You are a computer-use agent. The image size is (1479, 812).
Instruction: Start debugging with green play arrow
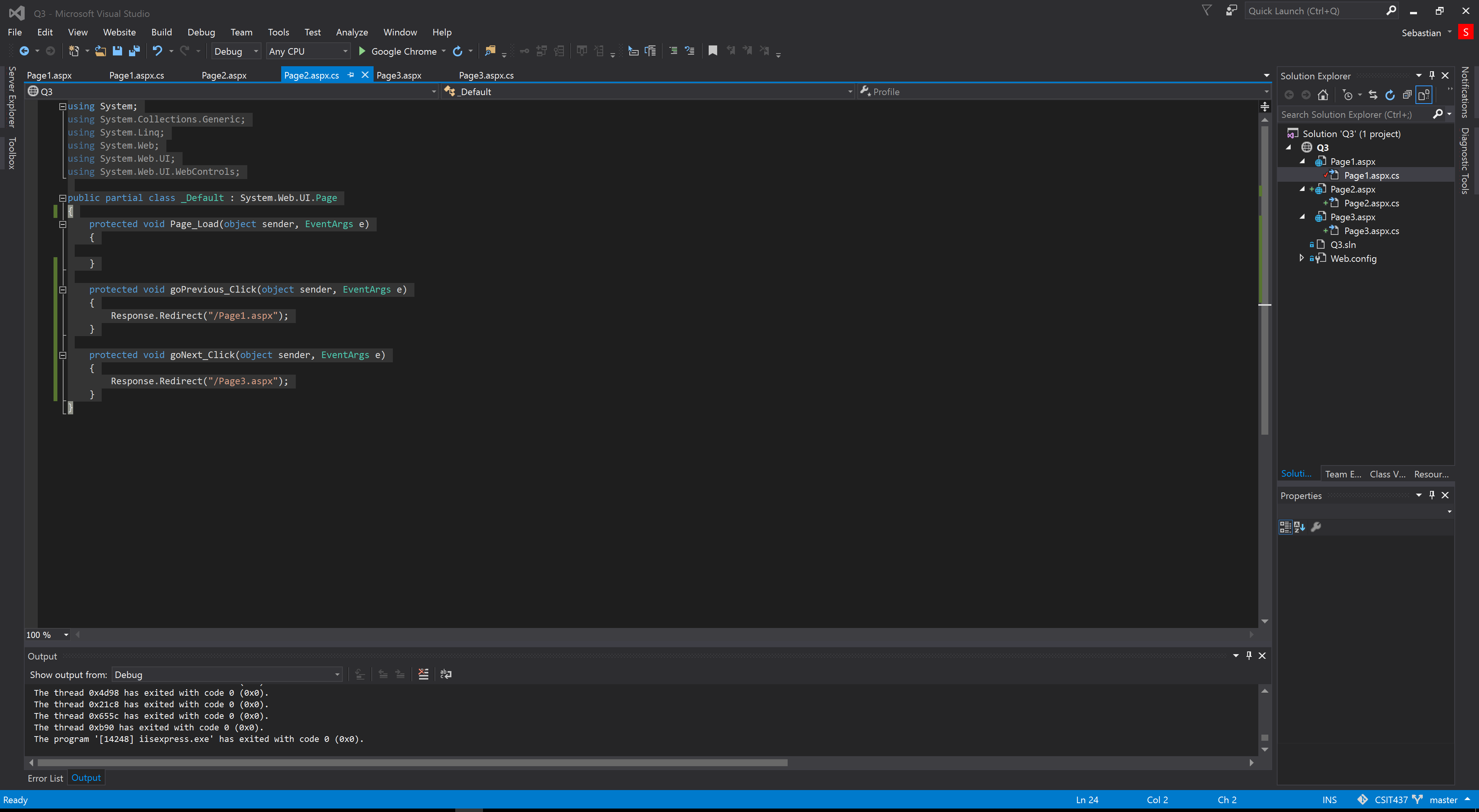coord(362,51)
